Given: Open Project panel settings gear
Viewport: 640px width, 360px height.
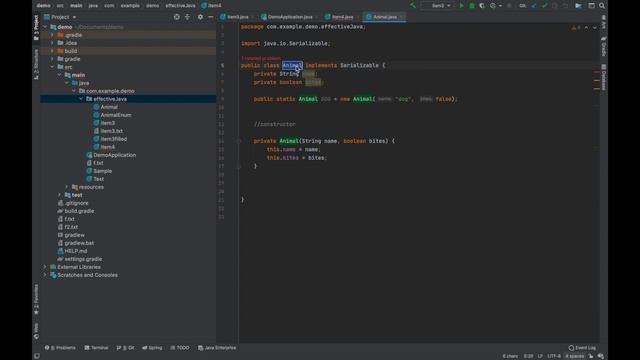Looking at the screenshot, I should pyautogui.click(x=200, y=17).
